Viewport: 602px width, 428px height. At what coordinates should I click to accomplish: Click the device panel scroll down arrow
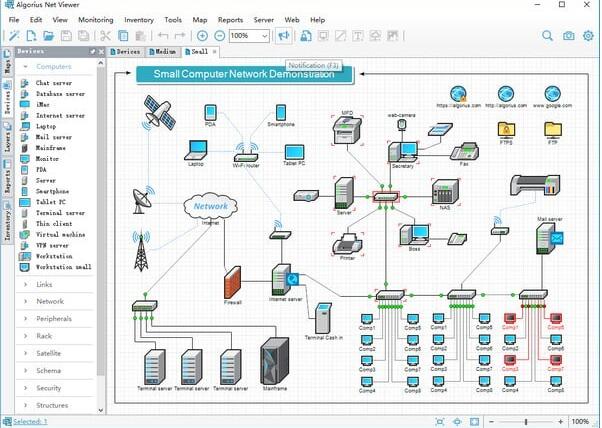click(101, 410)
